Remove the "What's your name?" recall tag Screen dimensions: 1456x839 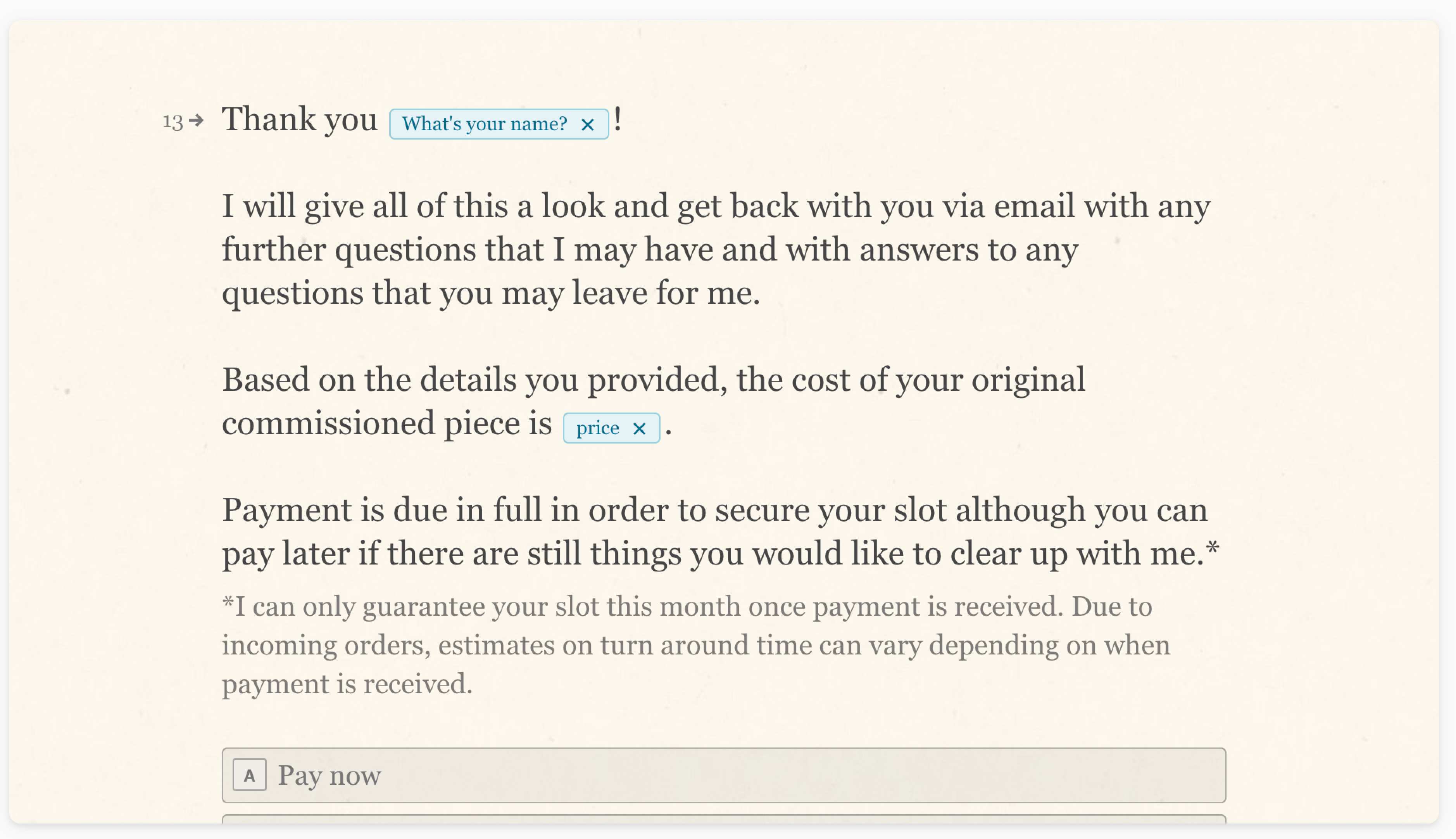click(587, 124)
